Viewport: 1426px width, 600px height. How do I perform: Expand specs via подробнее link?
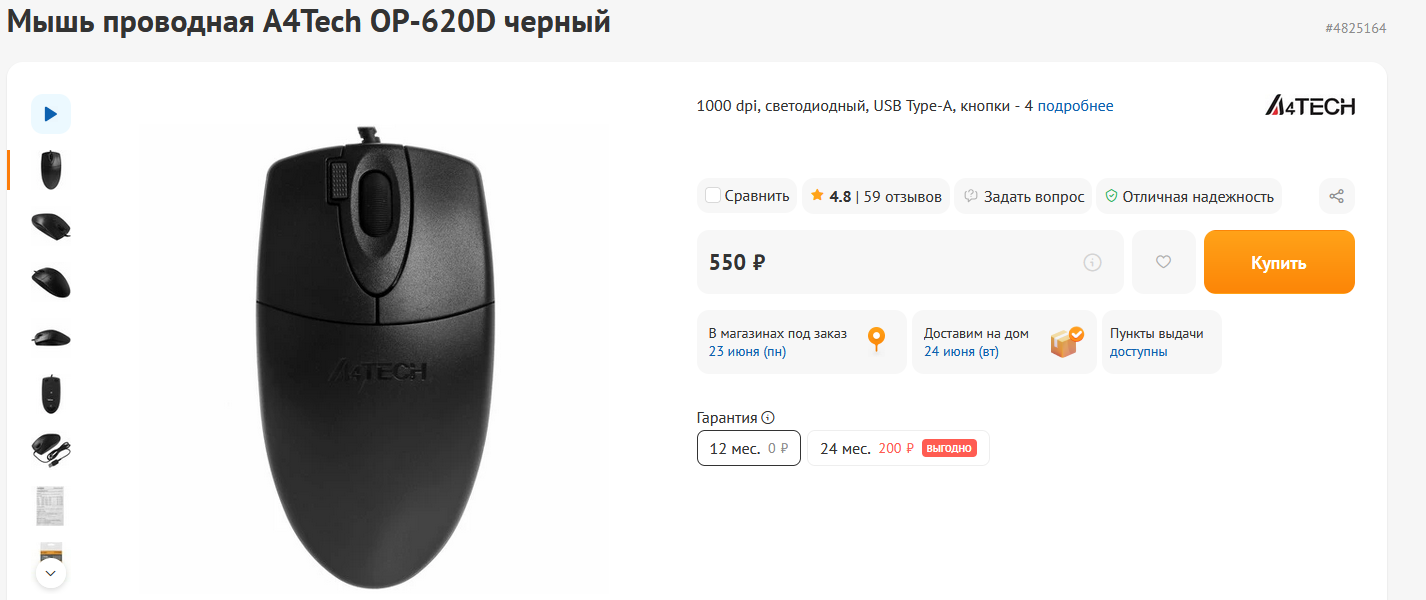pyautogui.click(x=1075, y=106)
